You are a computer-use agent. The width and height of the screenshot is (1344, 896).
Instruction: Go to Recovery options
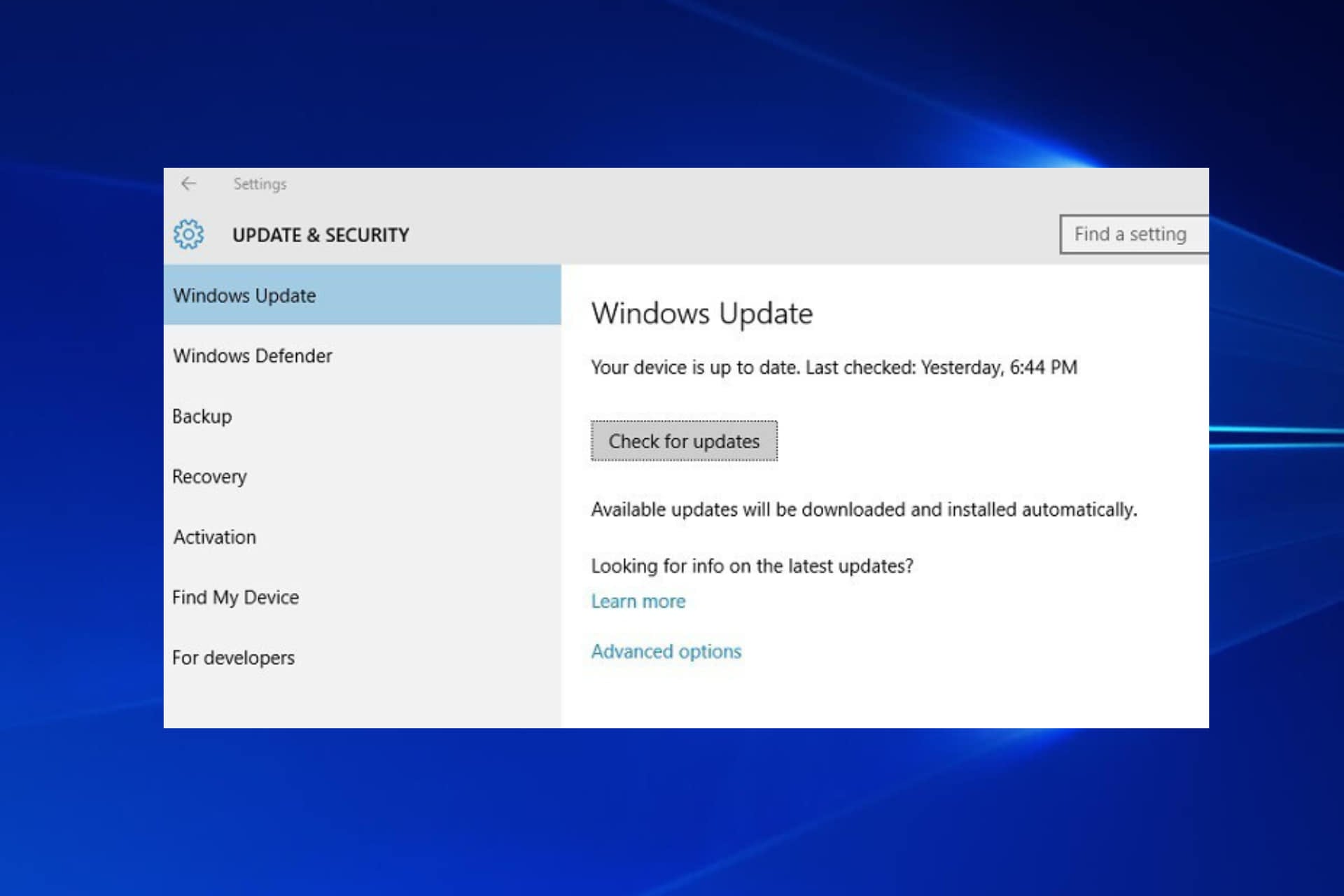coord(209,476)
